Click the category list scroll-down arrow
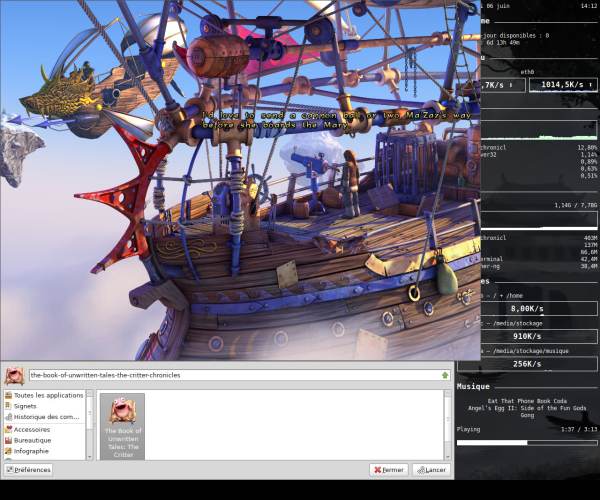 click(x=90, y=457)
